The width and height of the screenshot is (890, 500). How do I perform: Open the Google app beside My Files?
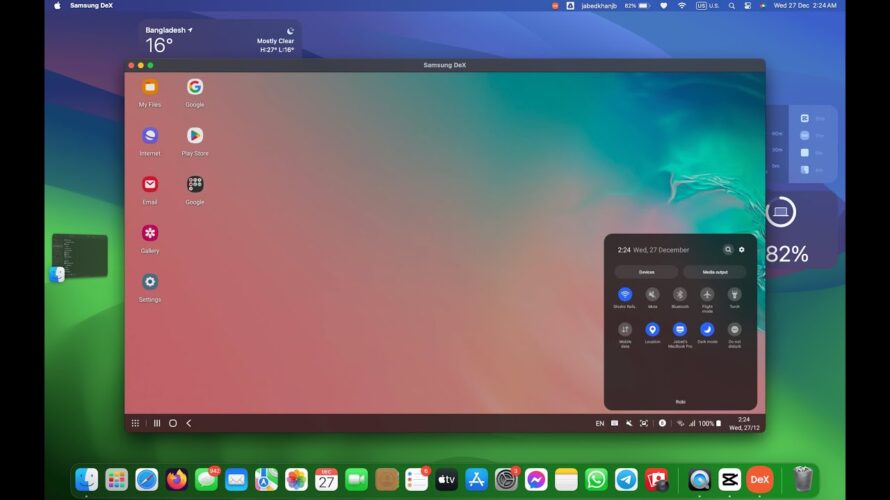point(195,87)
